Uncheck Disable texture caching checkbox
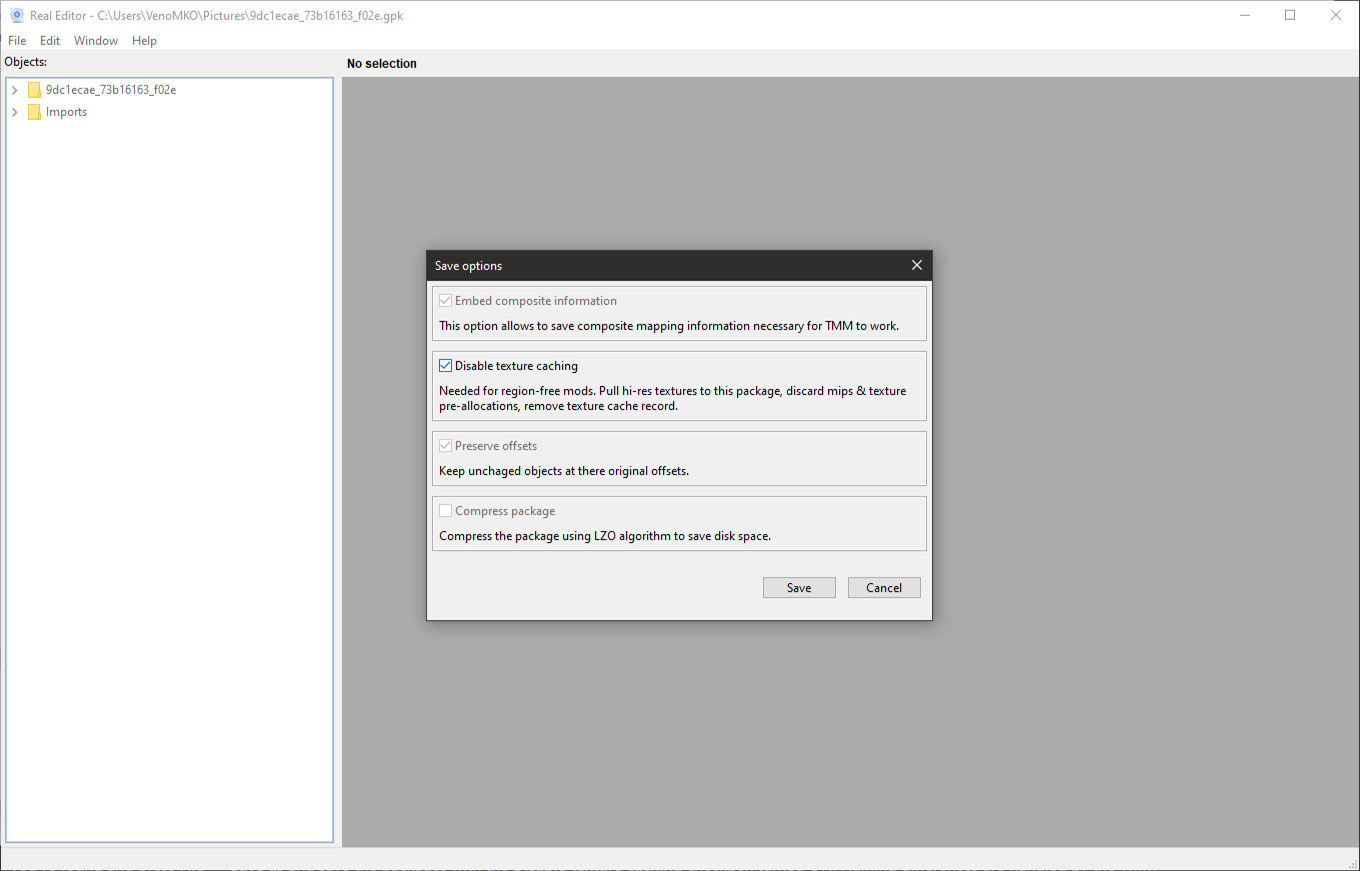This screenshot has height=871, width=1360. point(445,366)
